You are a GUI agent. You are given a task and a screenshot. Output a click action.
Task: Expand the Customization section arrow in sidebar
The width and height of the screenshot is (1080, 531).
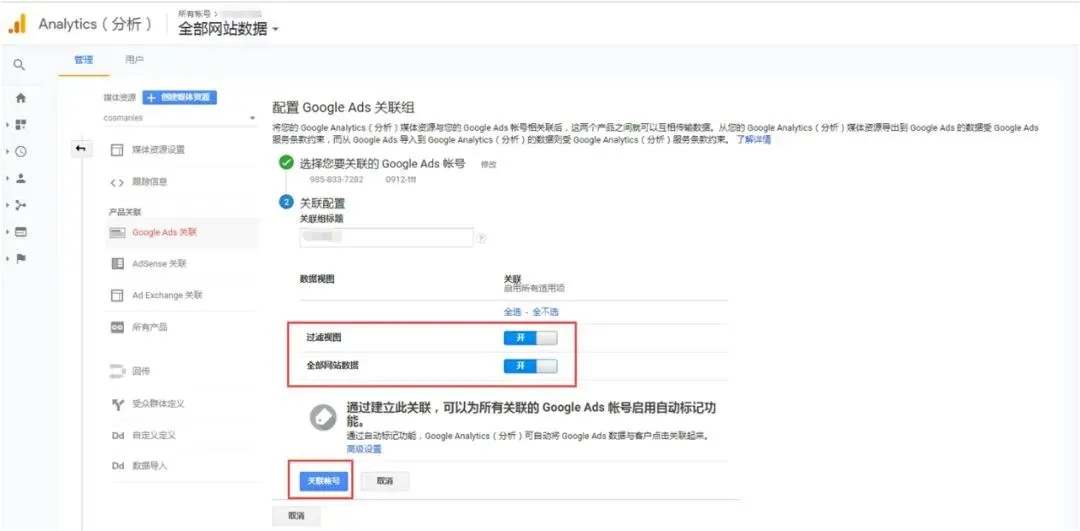pos(8,125)
